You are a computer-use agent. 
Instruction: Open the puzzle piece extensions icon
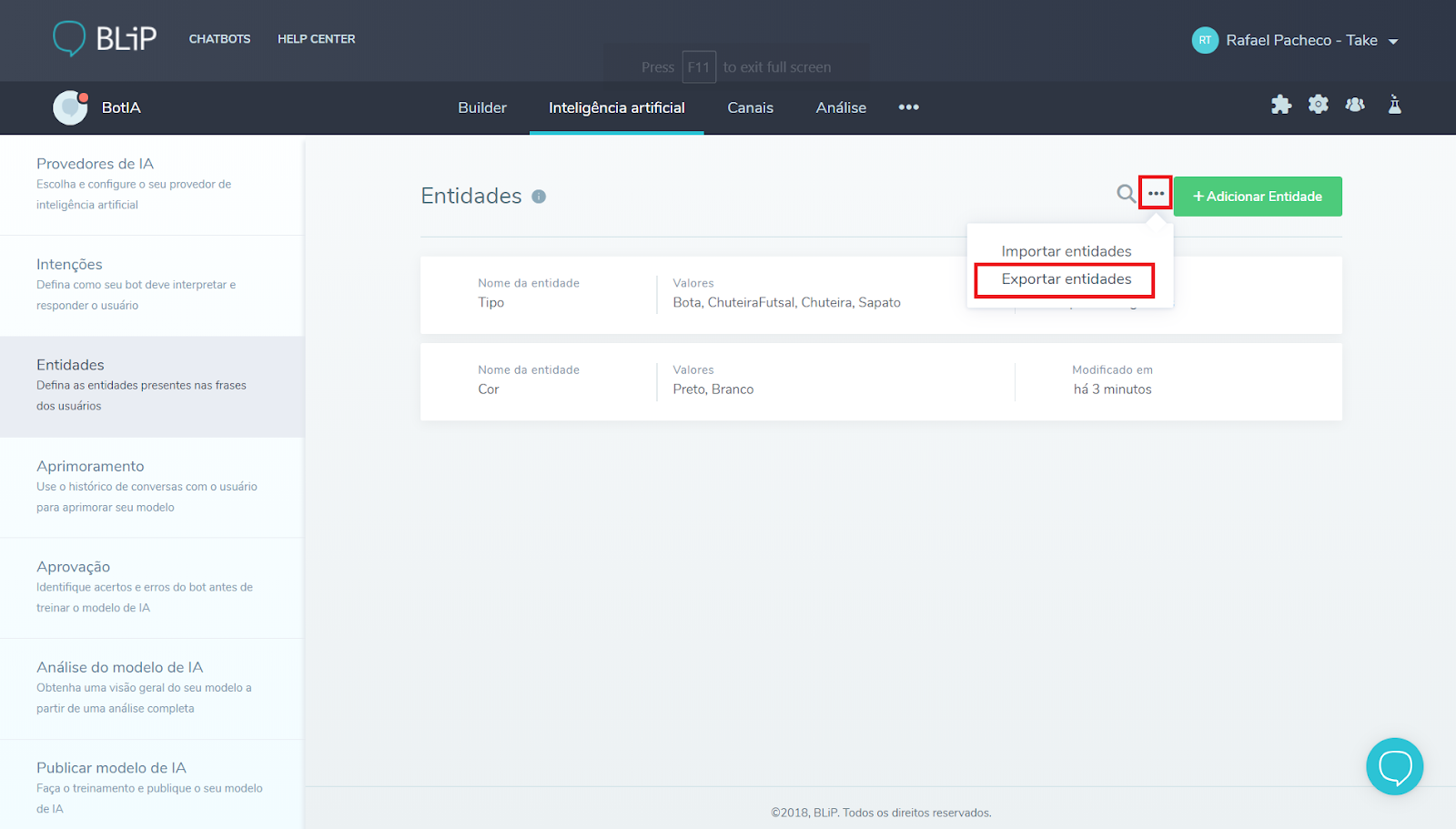click(1281, 105)
